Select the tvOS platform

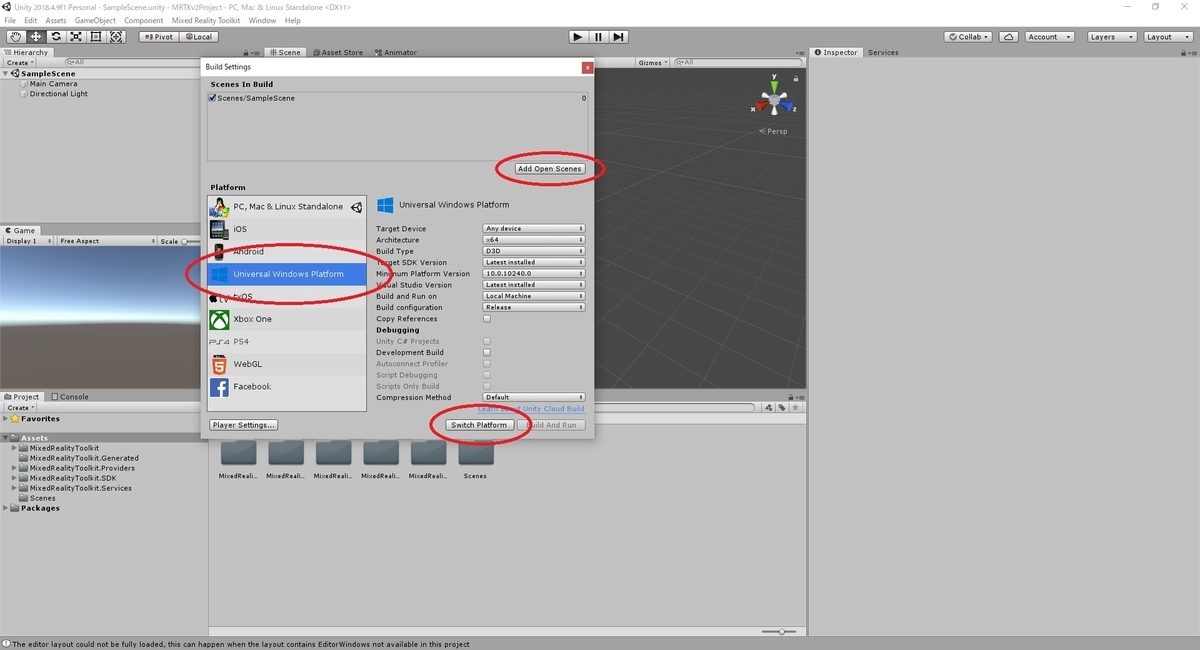point(287,297)
